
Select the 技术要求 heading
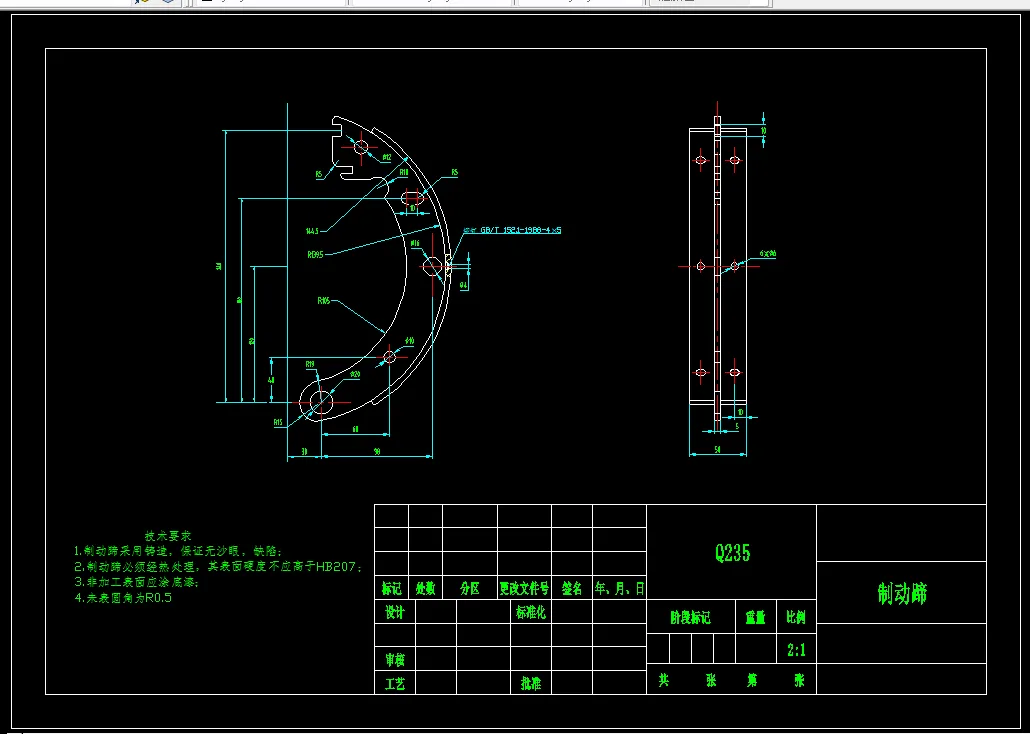click(x=168, y=536)
